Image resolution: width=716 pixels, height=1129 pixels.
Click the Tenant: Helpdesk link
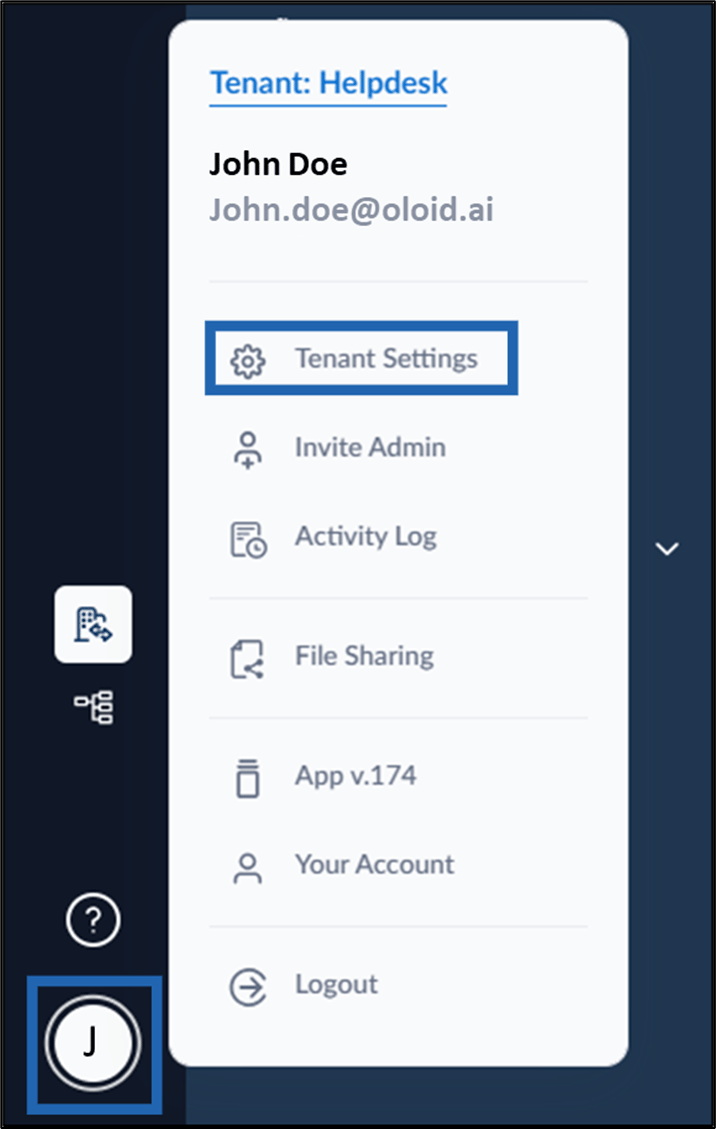click(328, 84)
